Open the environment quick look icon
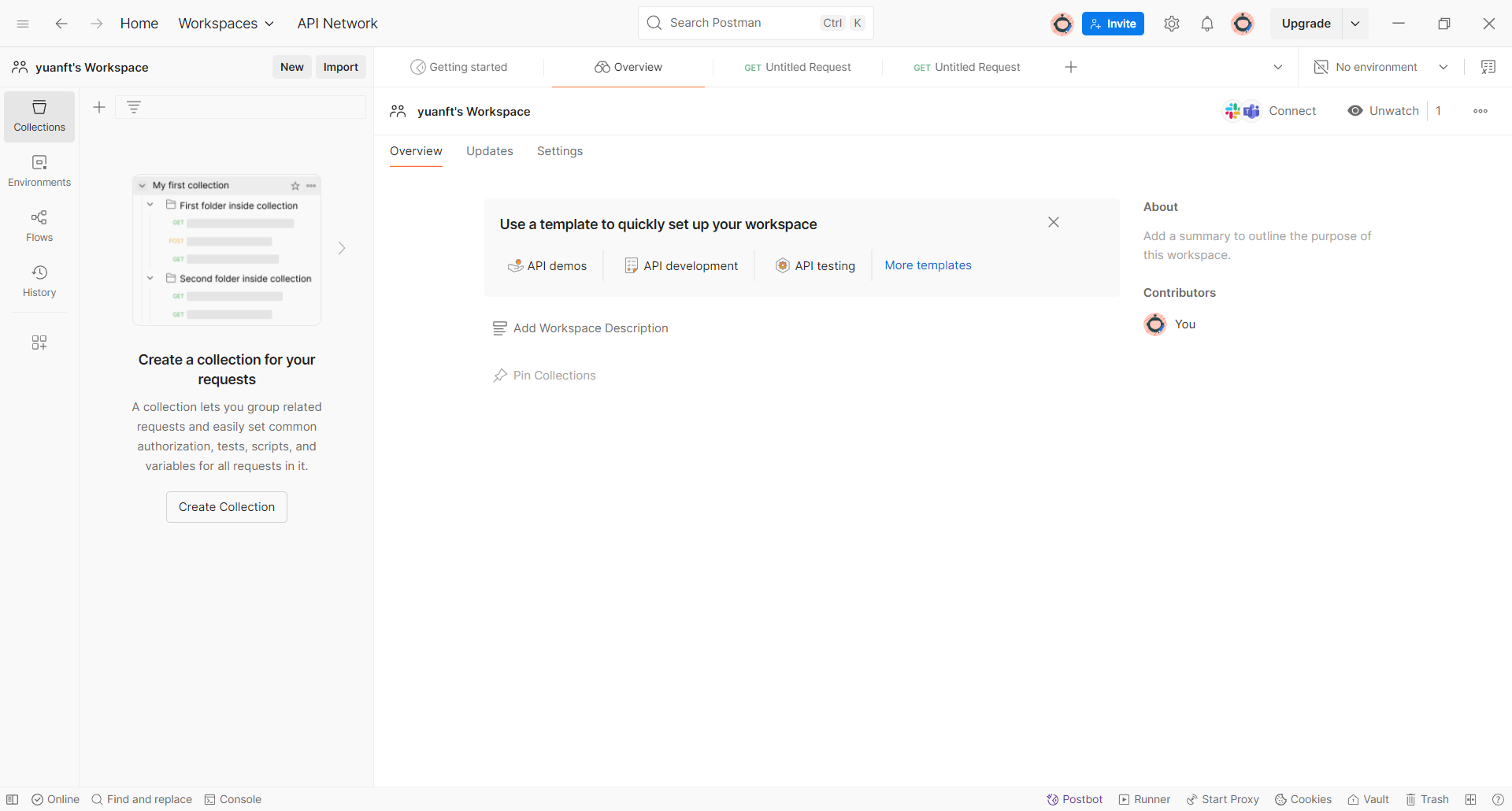 click(1488, 67)
